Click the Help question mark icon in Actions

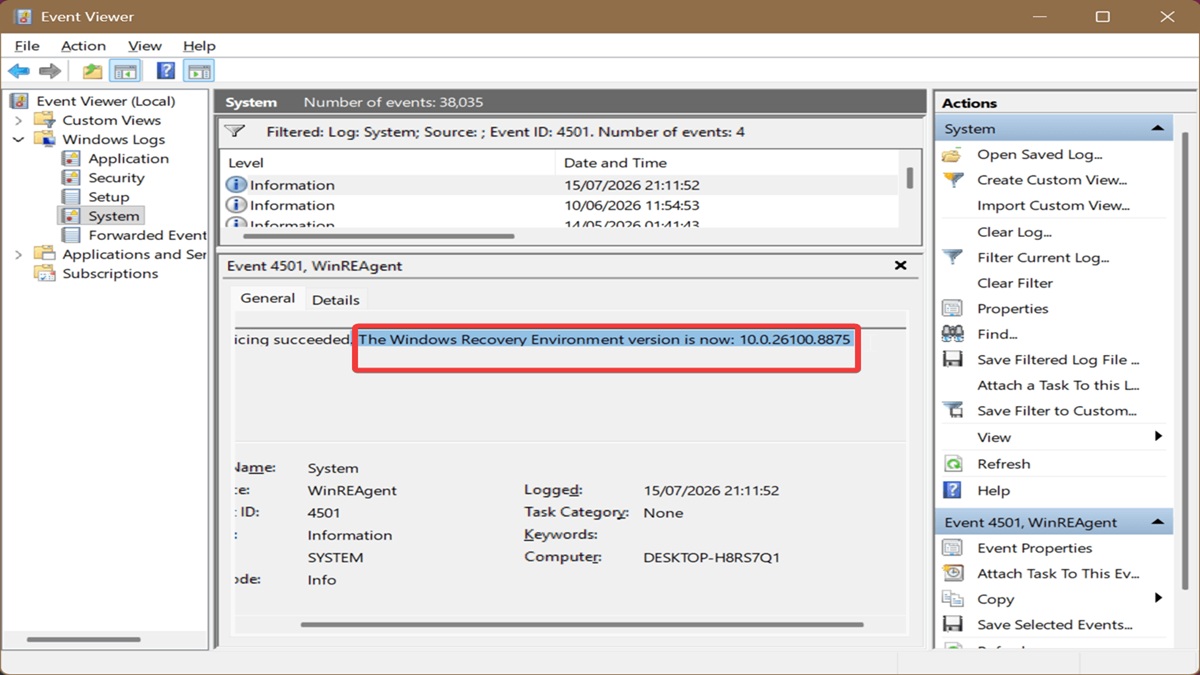[953, 490]
